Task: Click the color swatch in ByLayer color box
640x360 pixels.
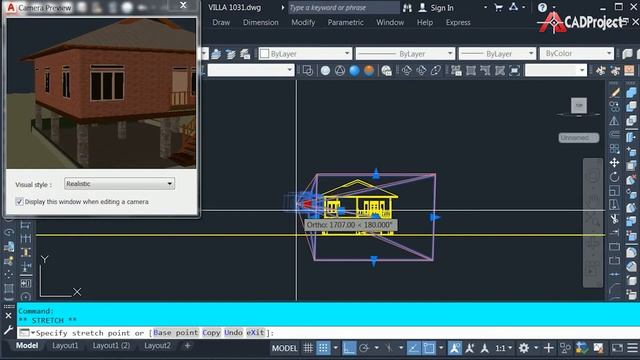Action: pyautogui.click(x=264, y=53)
